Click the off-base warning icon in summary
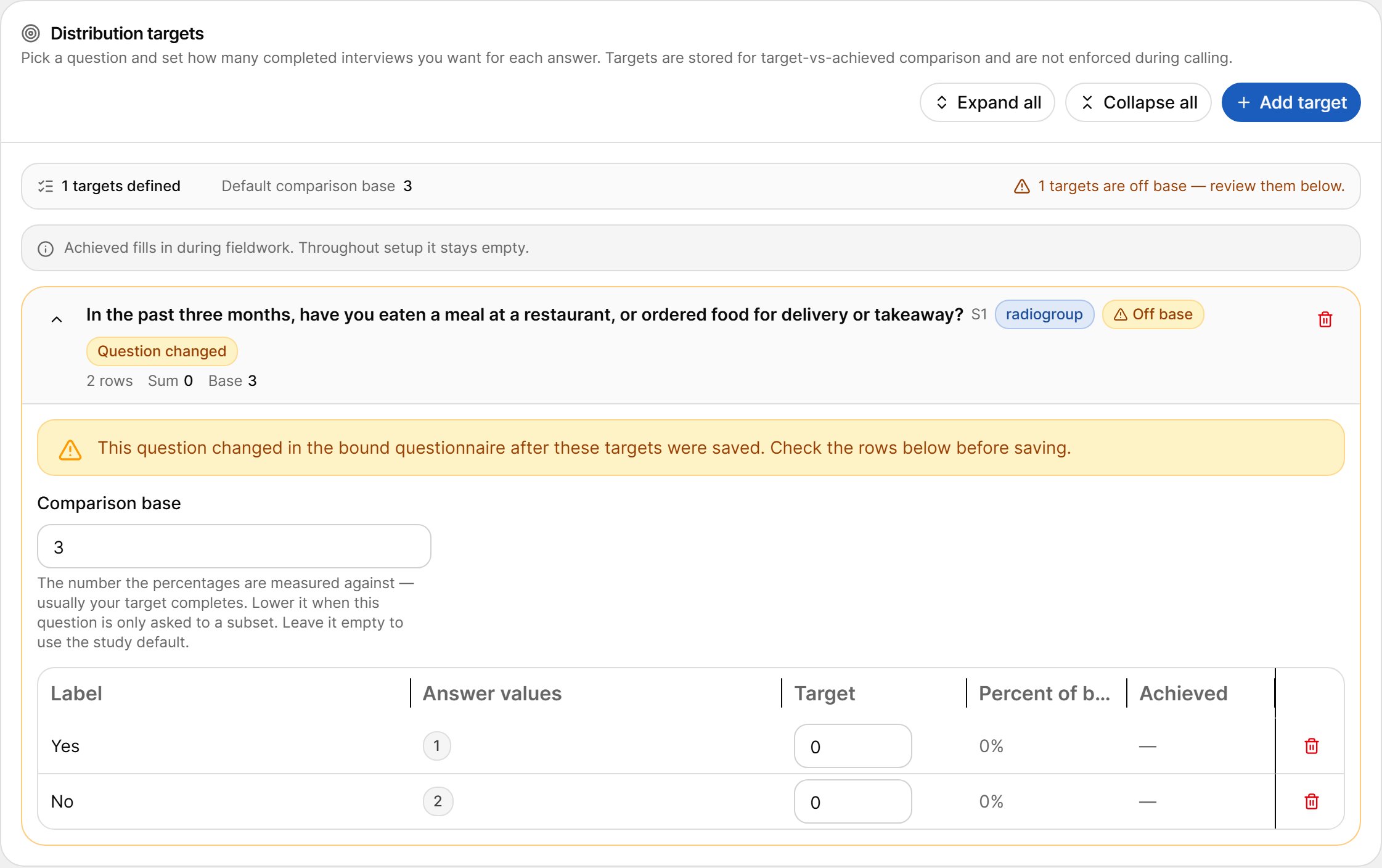The width and height of the screenshot is (1382, 868). coord(1021,186)
